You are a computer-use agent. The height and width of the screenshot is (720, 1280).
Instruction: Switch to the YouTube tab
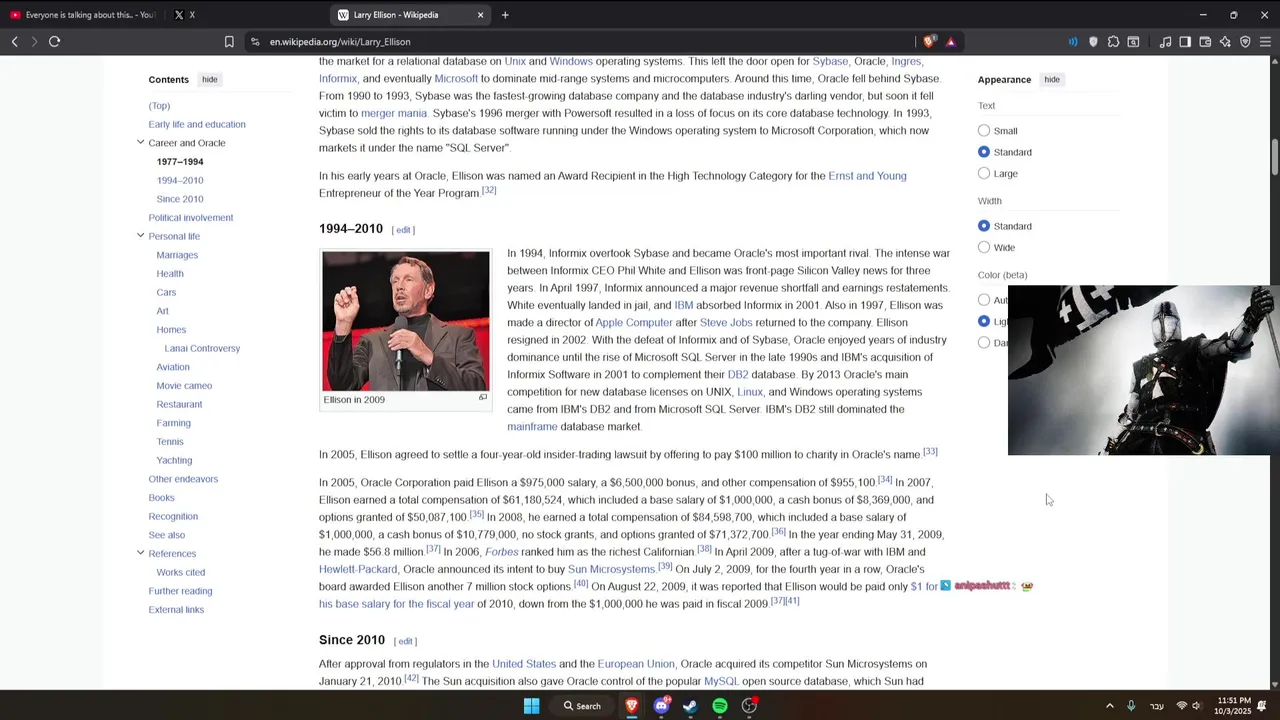pos(82,15)
